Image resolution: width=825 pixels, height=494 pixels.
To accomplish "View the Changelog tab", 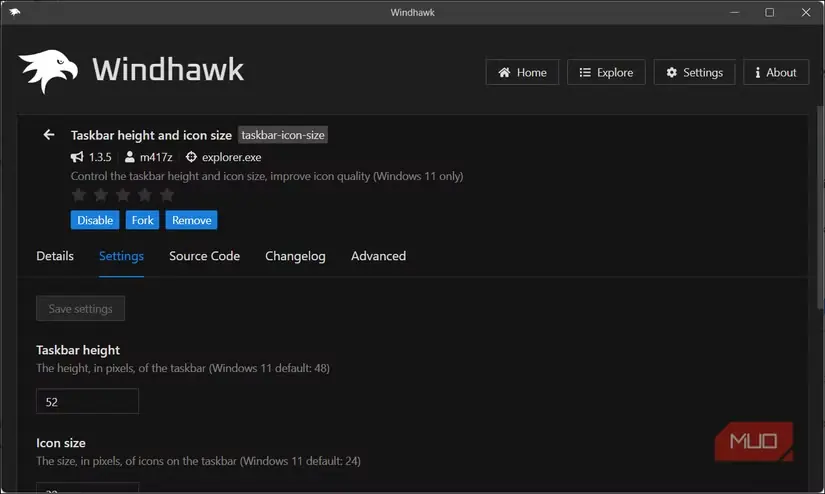I will [295, 256].
